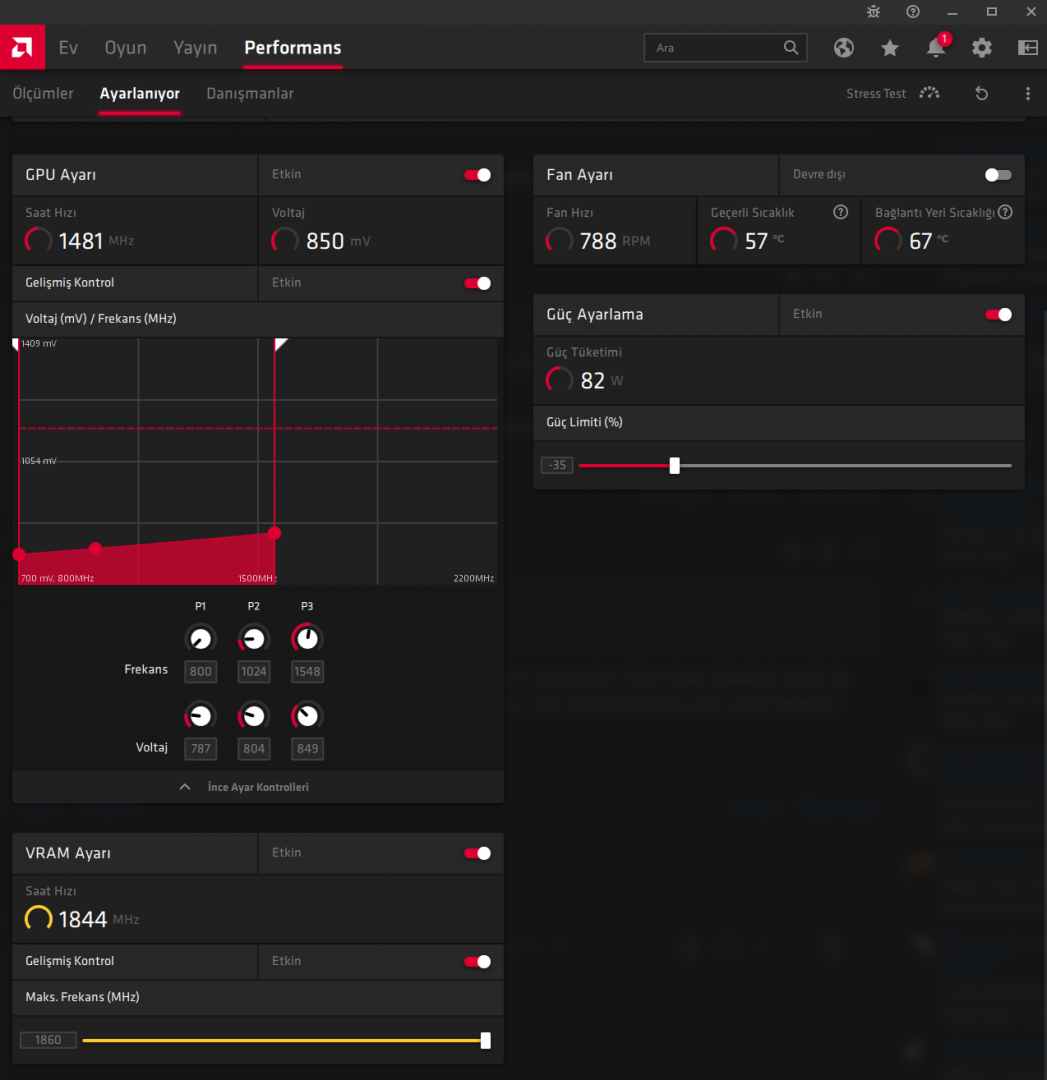The height and width of the screenshot is (1080, 1047).
Task: Click the P3 Voltaj dial knob
Action: 307,716
